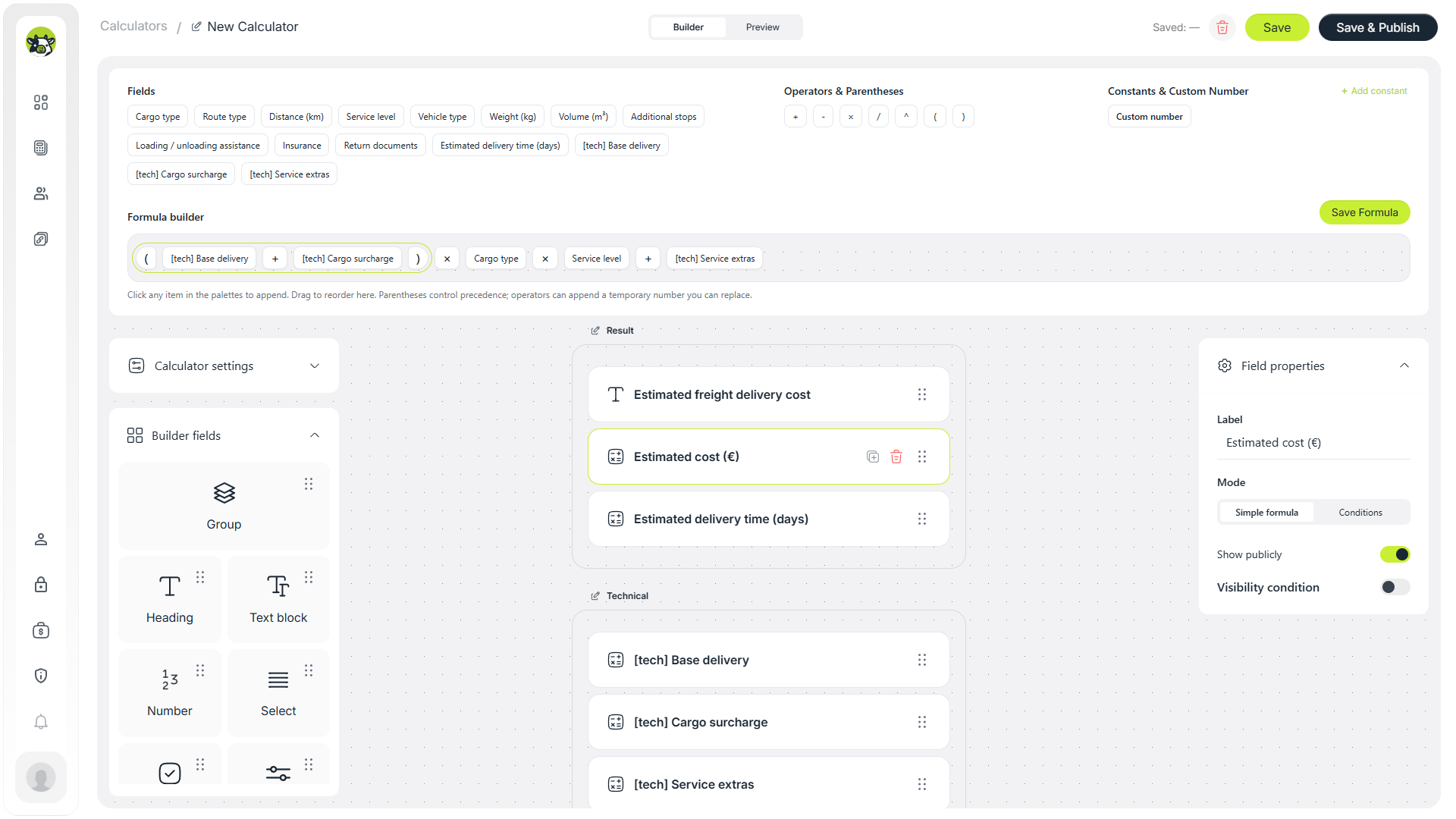1456x819 pixels.
Task: Grab drag handle of Estimated cost (€)
Action: pos(922,457)
